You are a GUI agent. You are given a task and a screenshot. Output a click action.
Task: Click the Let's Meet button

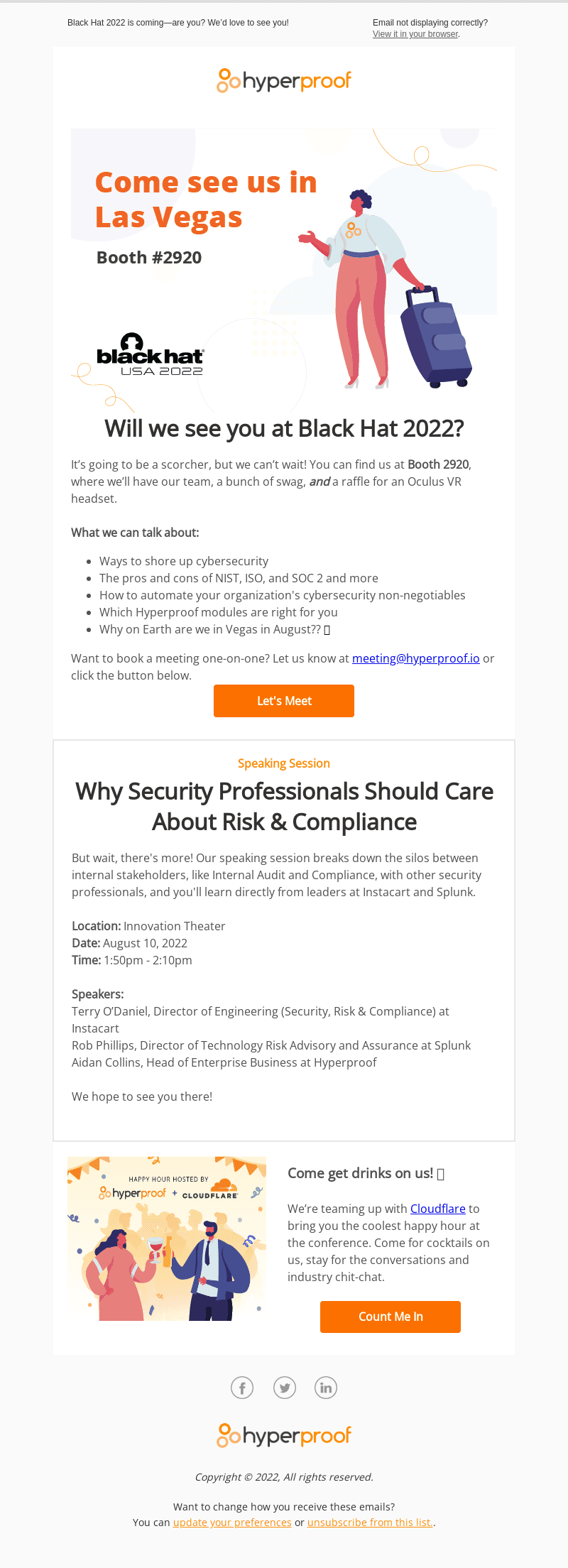(x=284, y=701)
